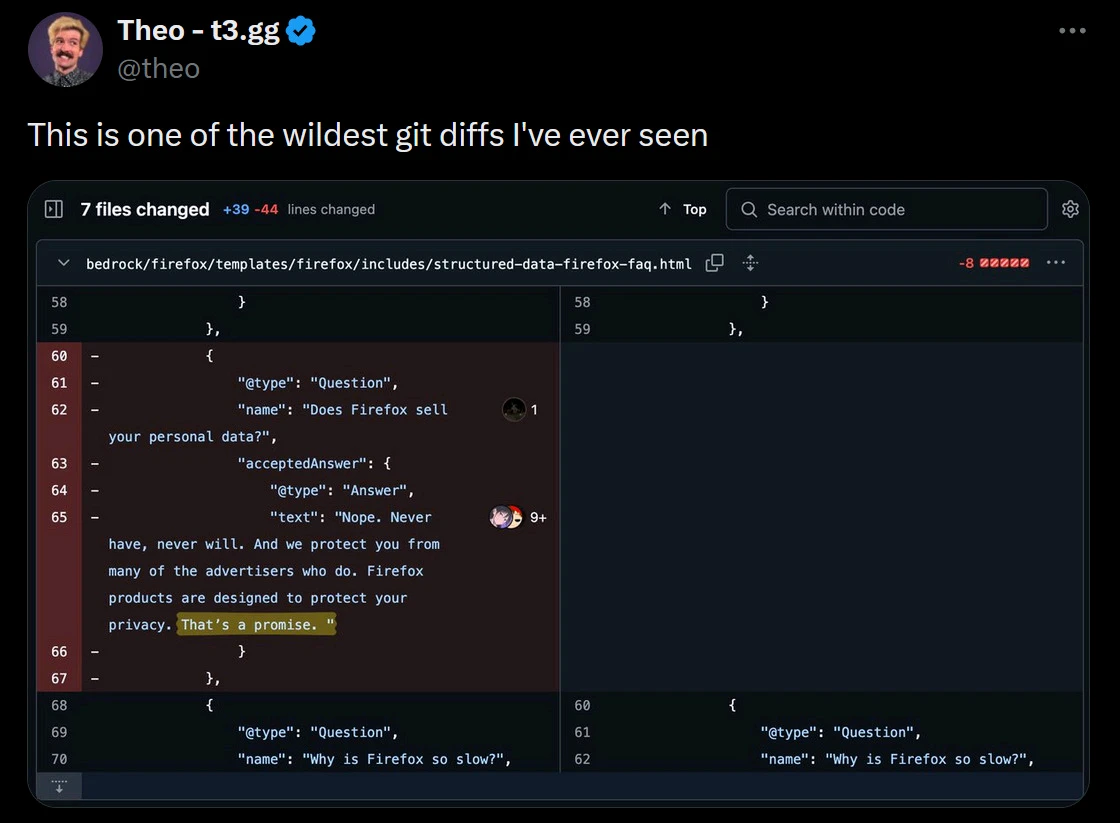Screen dimensions: 1120x823
Task: Select deleted line number 60
Action: click(59, 356)
